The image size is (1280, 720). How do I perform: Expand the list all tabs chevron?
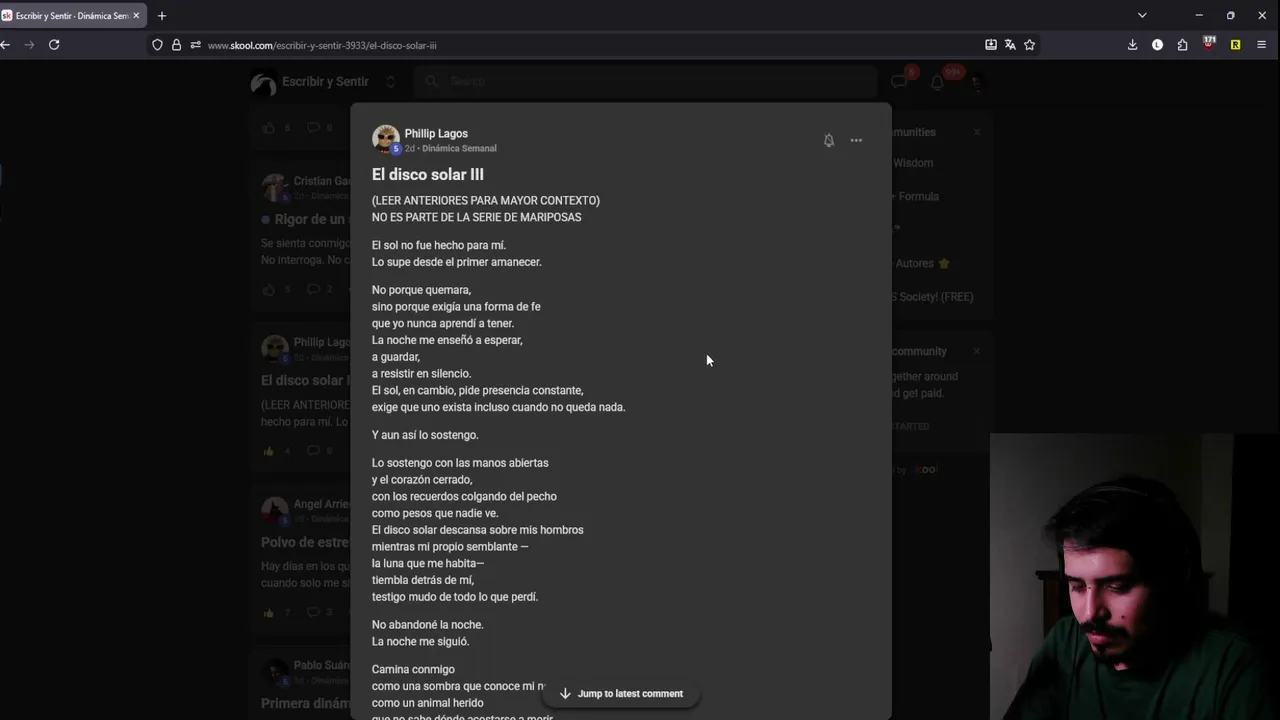[1142, 16]
